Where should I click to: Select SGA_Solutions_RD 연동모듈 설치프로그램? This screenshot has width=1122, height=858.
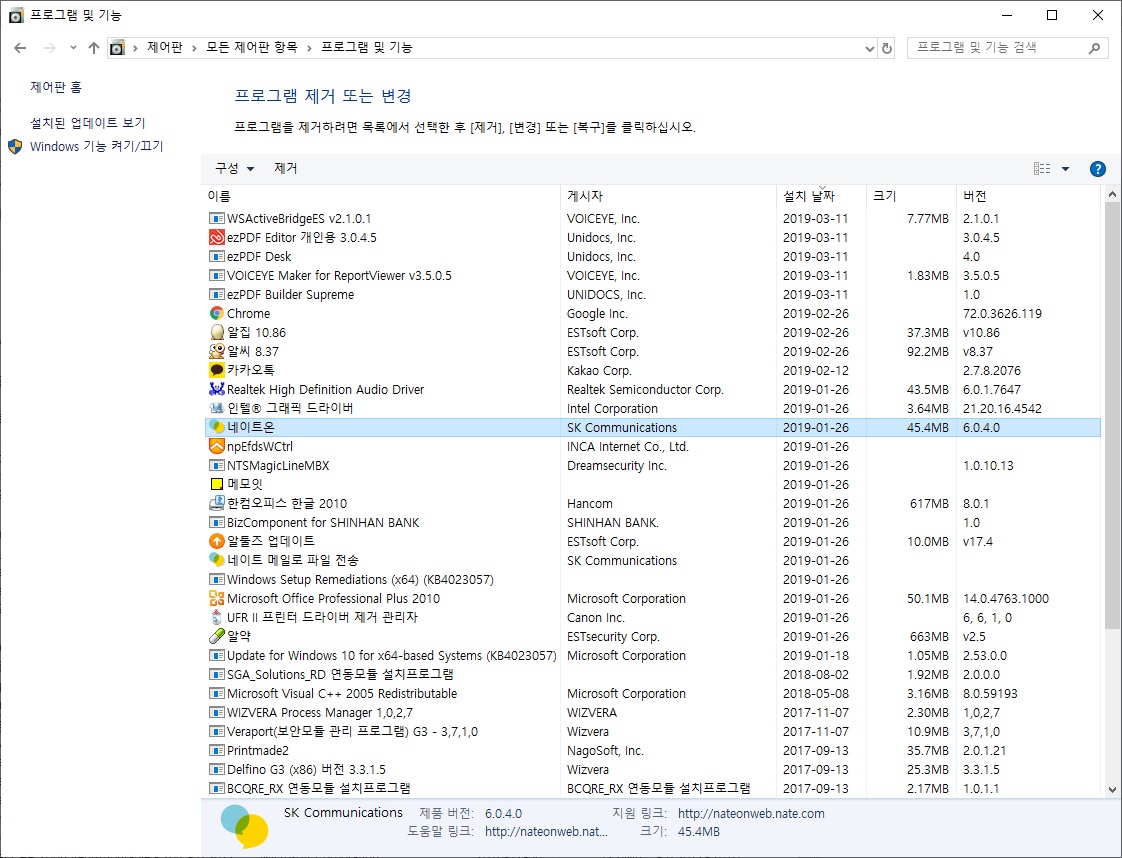[653, 675]
